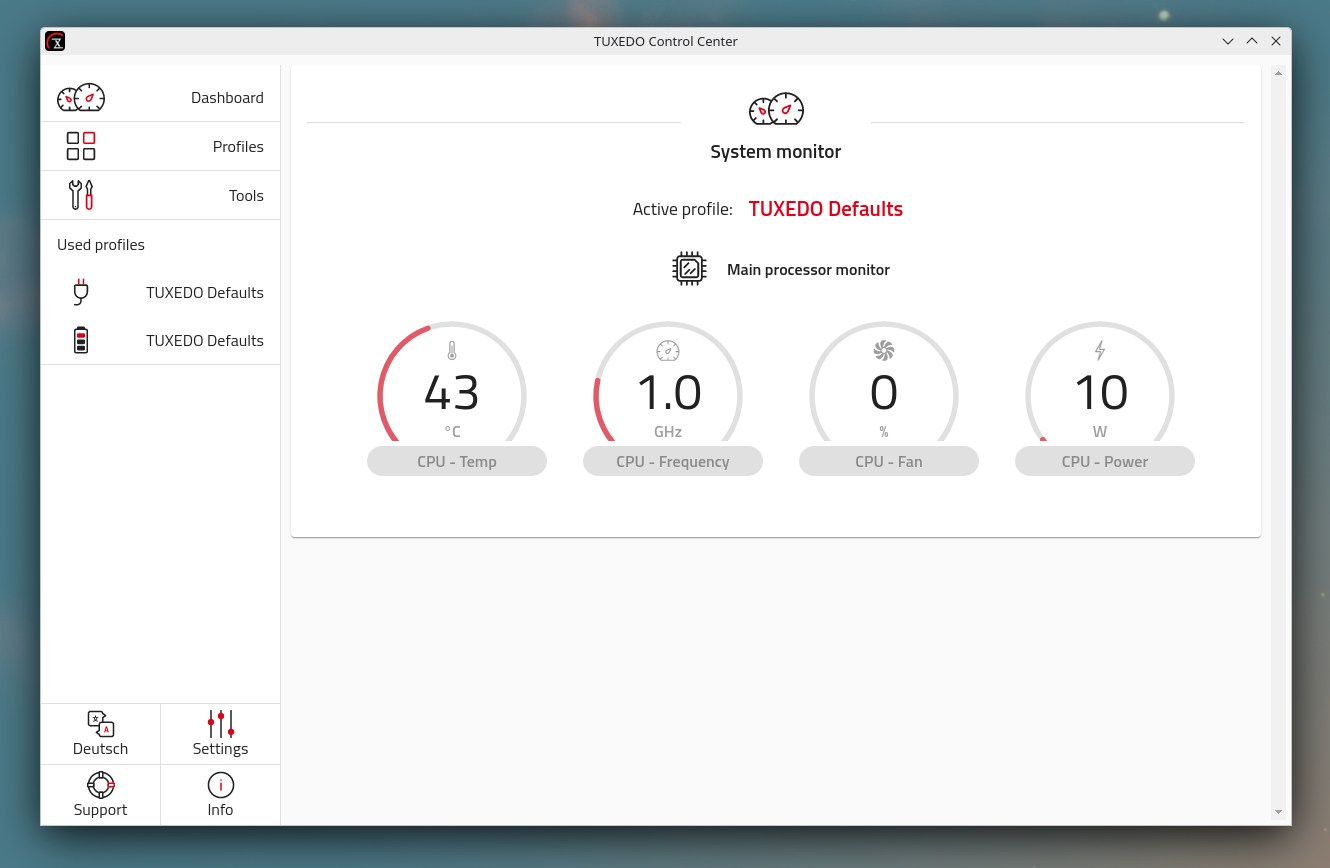Click the Support lifebuoy icon
This screenshot has height=868, width=1330.
tap(100, 785)
